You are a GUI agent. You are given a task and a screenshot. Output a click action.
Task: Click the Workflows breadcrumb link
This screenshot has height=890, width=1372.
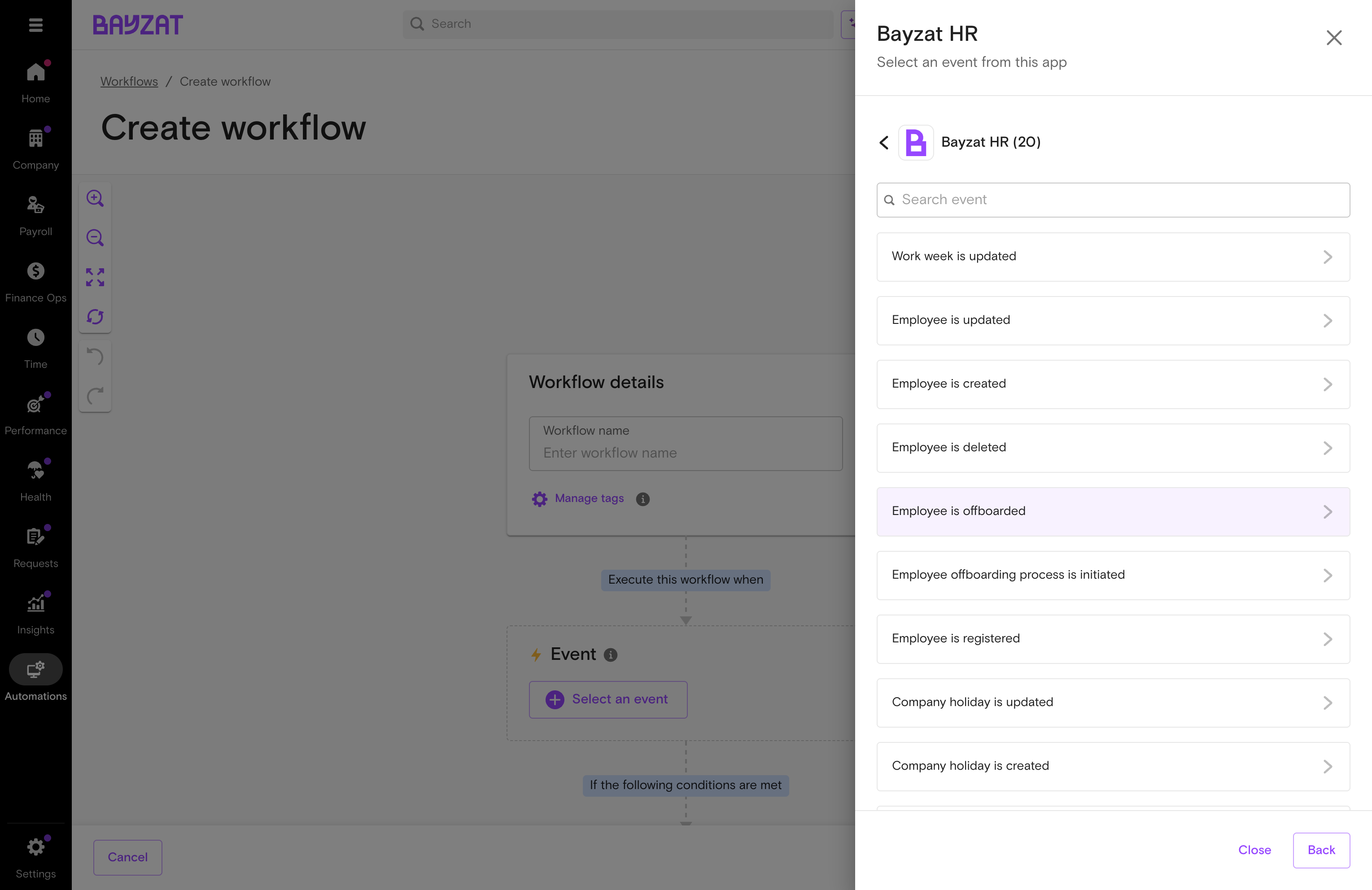point(129,82)
